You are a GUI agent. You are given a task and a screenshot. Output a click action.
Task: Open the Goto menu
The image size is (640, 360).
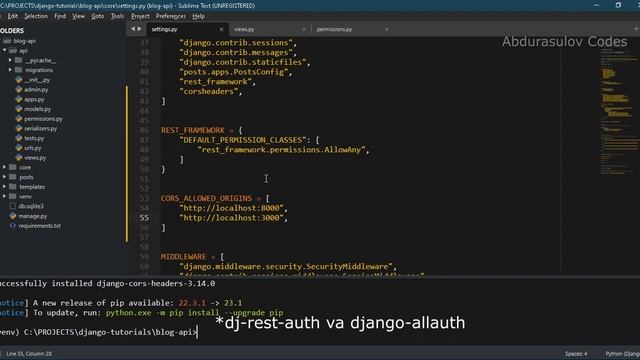pyautogui.click(x=98, y=16)
